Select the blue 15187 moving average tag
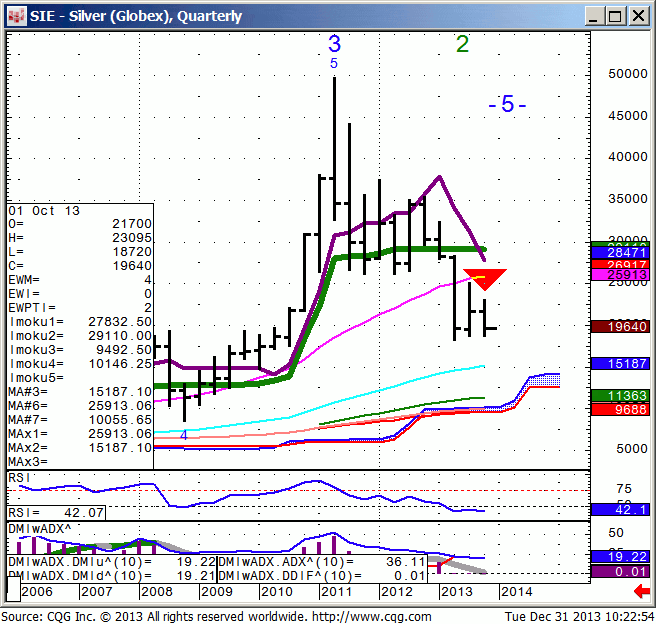Screen dimensions: 656x624 (620, 364)
